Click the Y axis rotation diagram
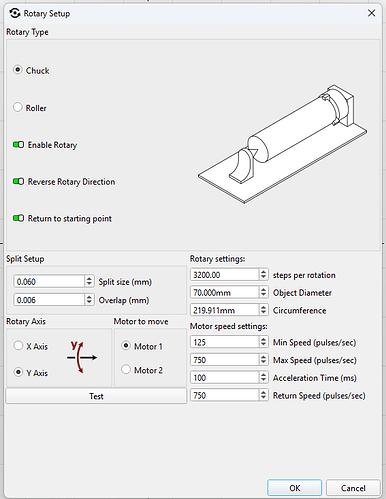The height and width of the screenshot is (499, 386). (82, 357)
